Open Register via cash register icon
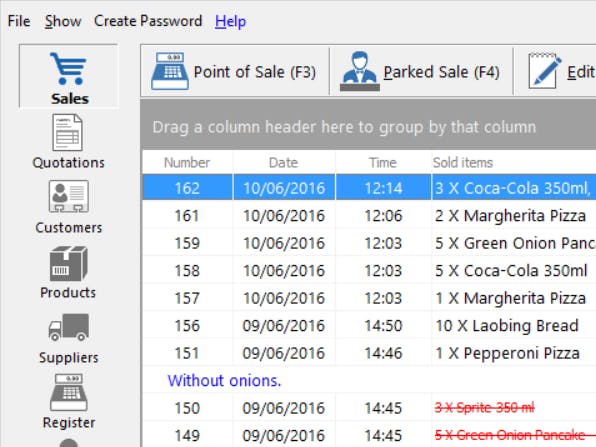Viewport: 596px width, 447px height. 69,392
